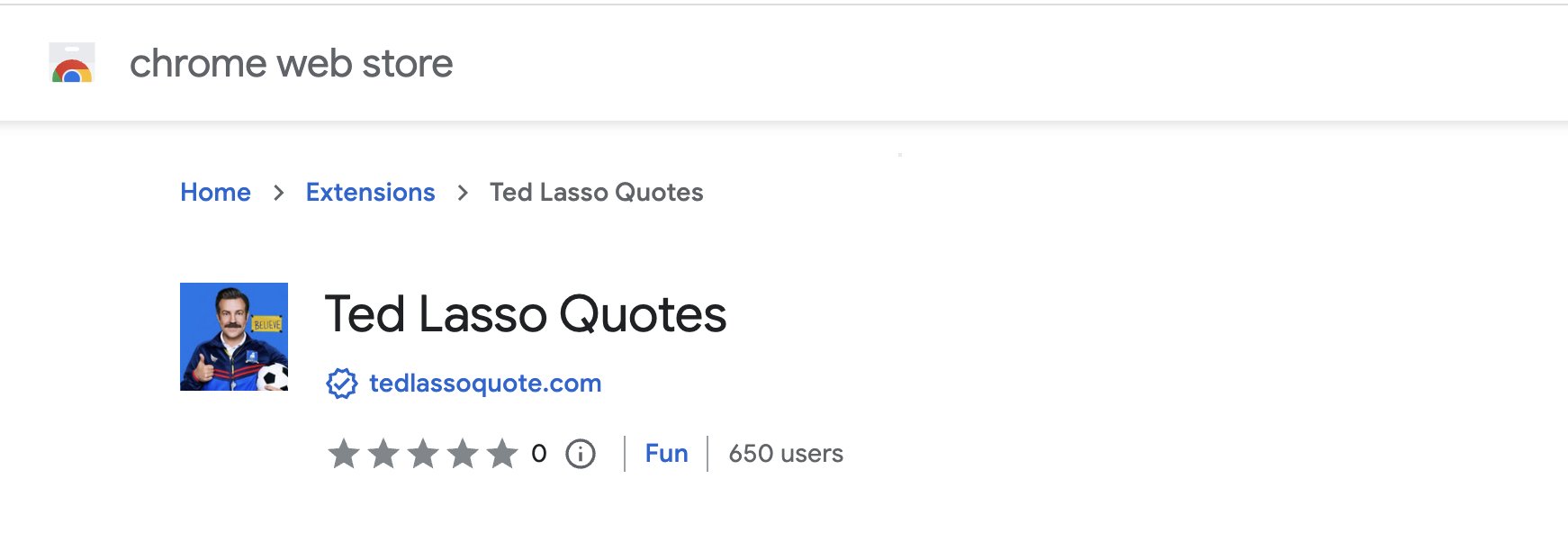Open the Extensions breadcrumb link
Screen dimensions: 1568x551
click(x=370, y=193)
